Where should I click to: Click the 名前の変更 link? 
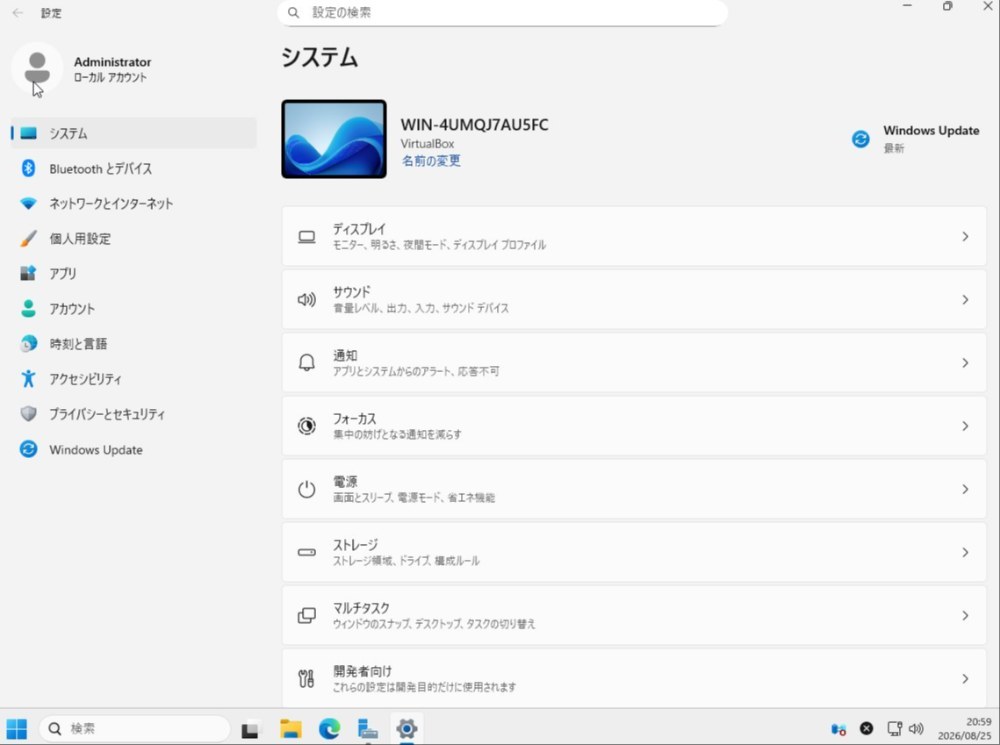pyautogui.click(x=430, y=161)
